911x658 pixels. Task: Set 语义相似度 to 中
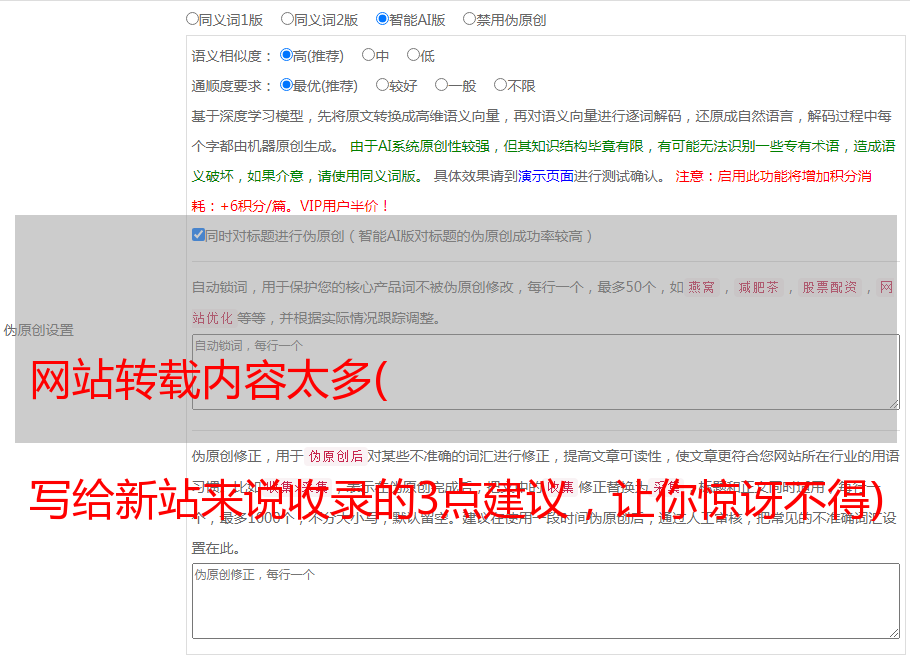[x=368, y=55]
